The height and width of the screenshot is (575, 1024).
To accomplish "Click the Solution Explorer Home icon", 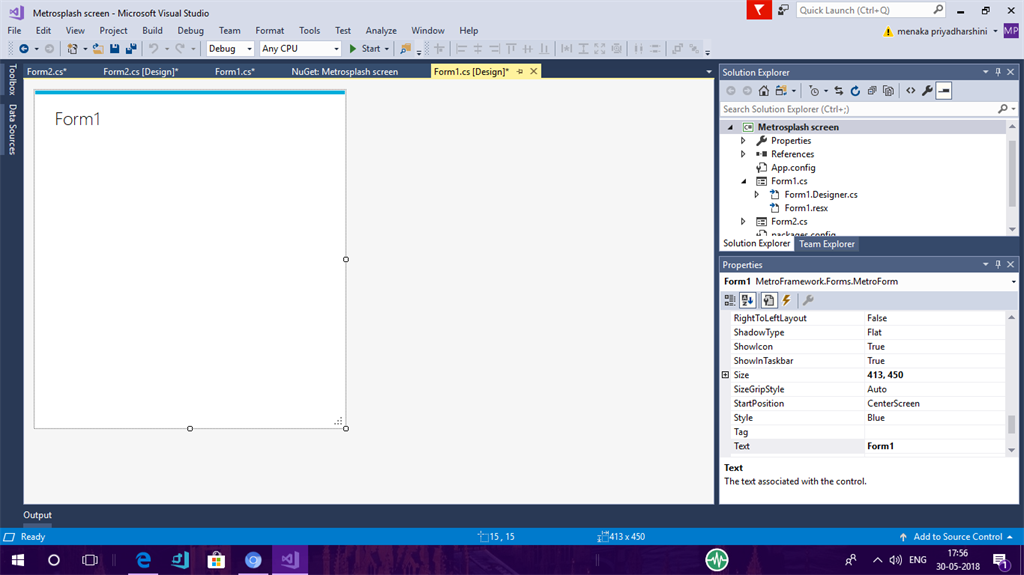I will click(x=763, y=91).
